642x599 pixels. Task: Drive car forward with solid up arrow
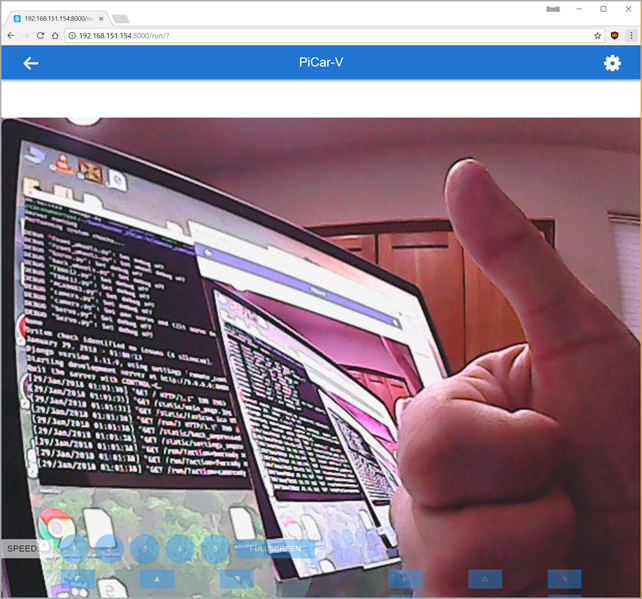coord(157,579)
